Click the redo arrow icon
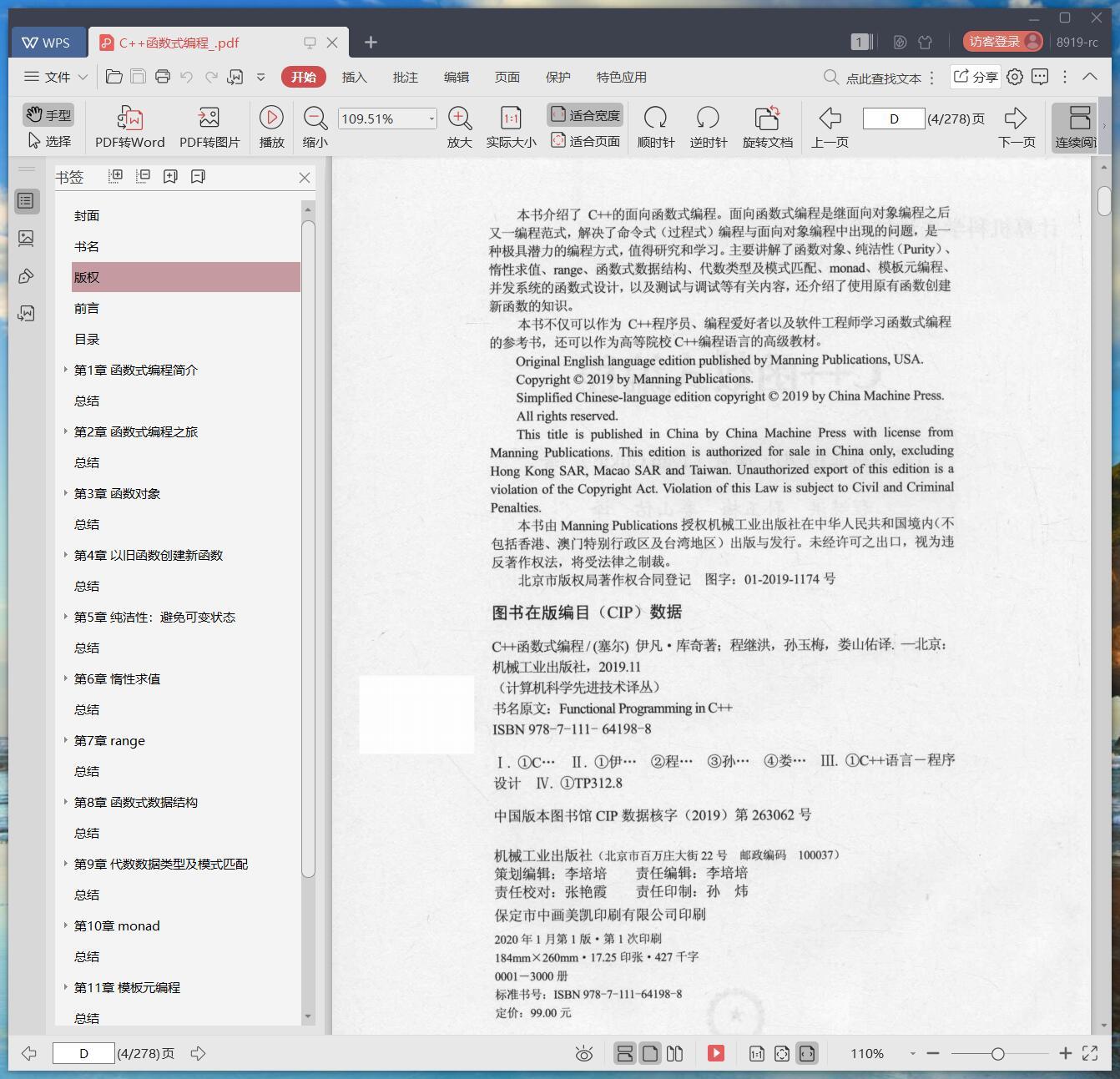This screenshot has width=1120, height=1079. click(x=211, y=77)
